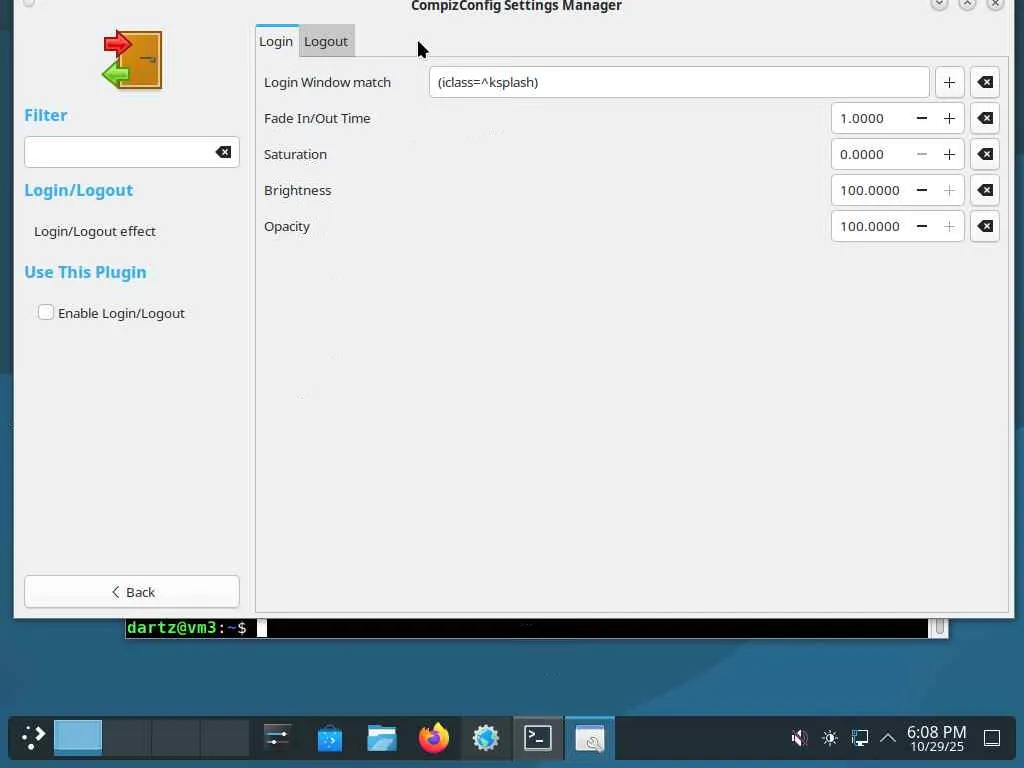Click the terminal prompt line

(x=526, y=628)
